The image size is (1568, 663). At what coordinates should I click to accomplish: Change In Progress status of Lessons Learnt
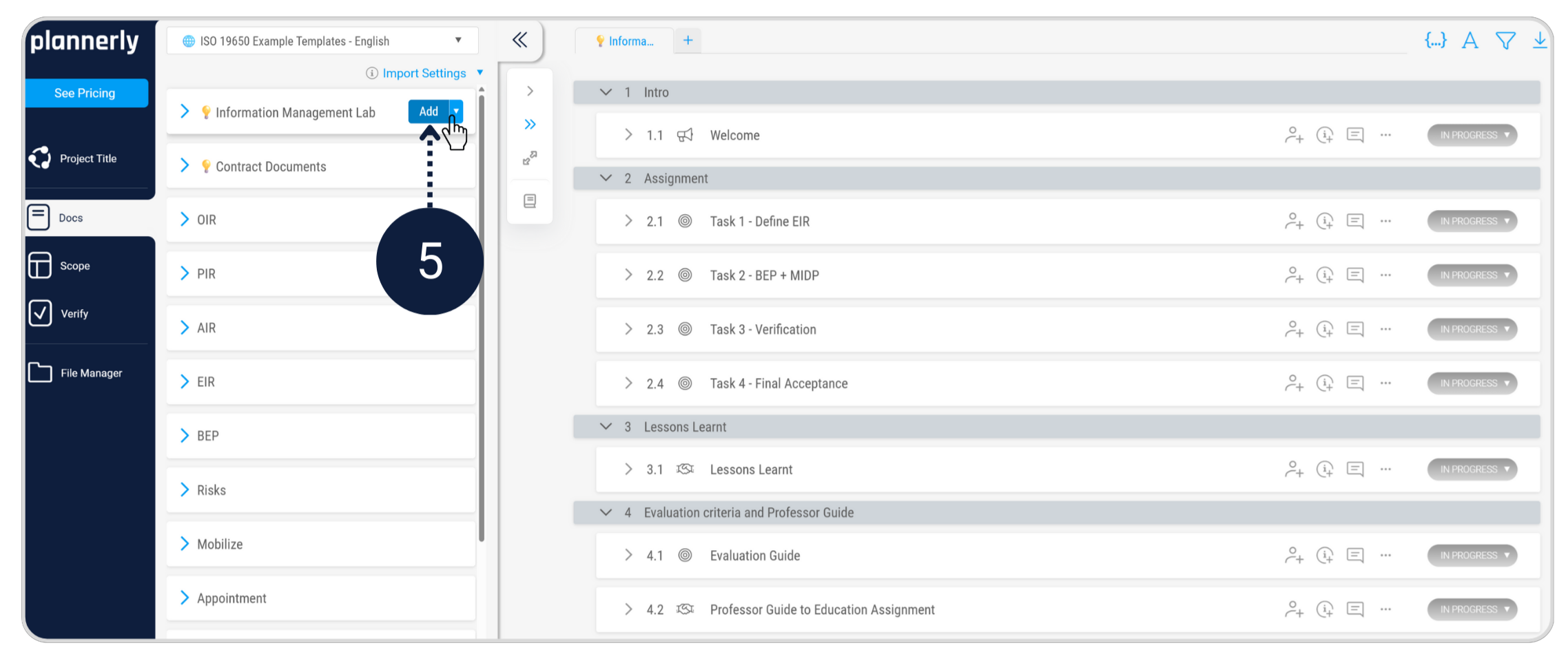tap(1472, 470)
